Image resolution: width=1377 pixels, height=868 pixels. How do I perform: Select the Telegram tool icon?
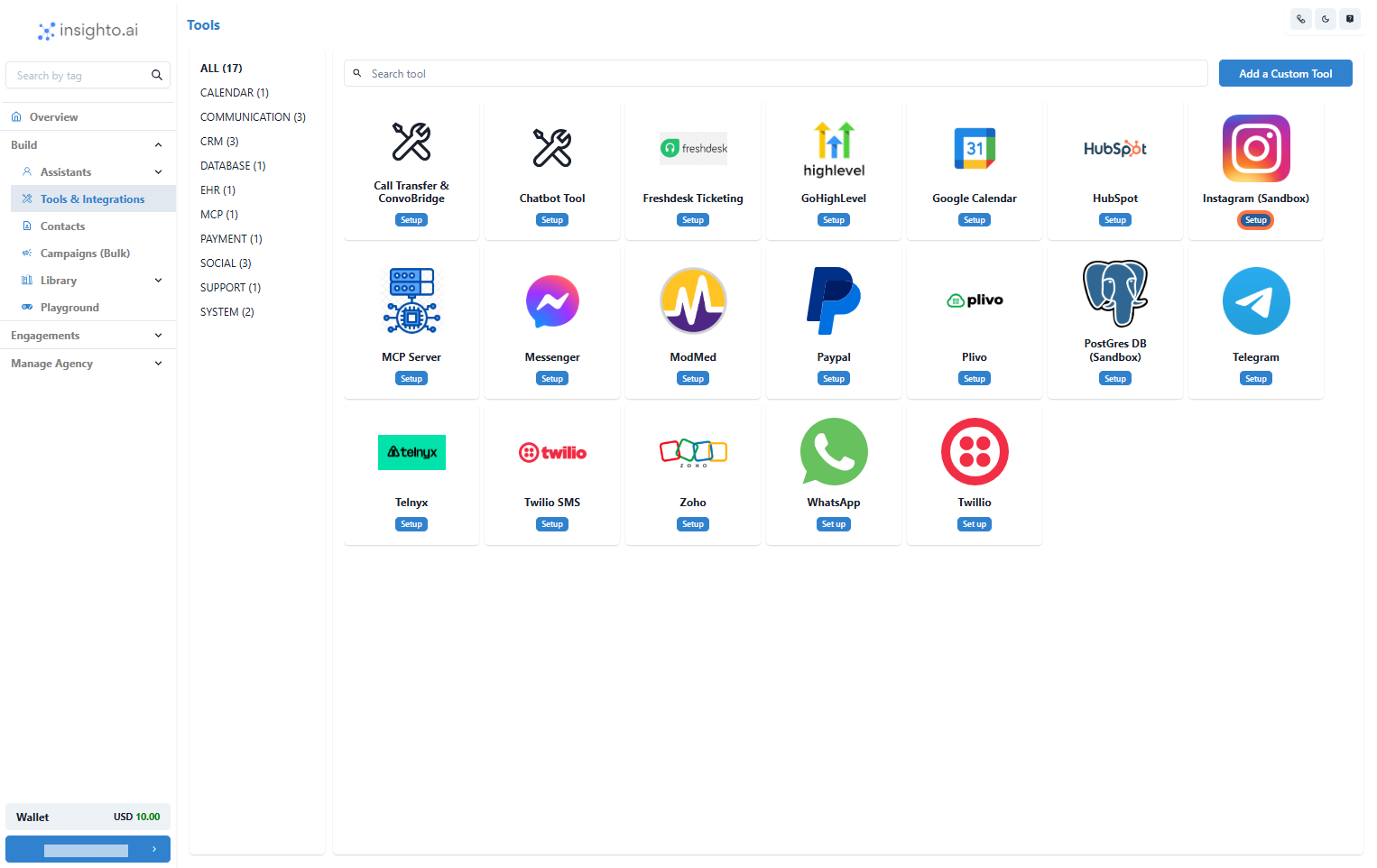coord(1255,300)
